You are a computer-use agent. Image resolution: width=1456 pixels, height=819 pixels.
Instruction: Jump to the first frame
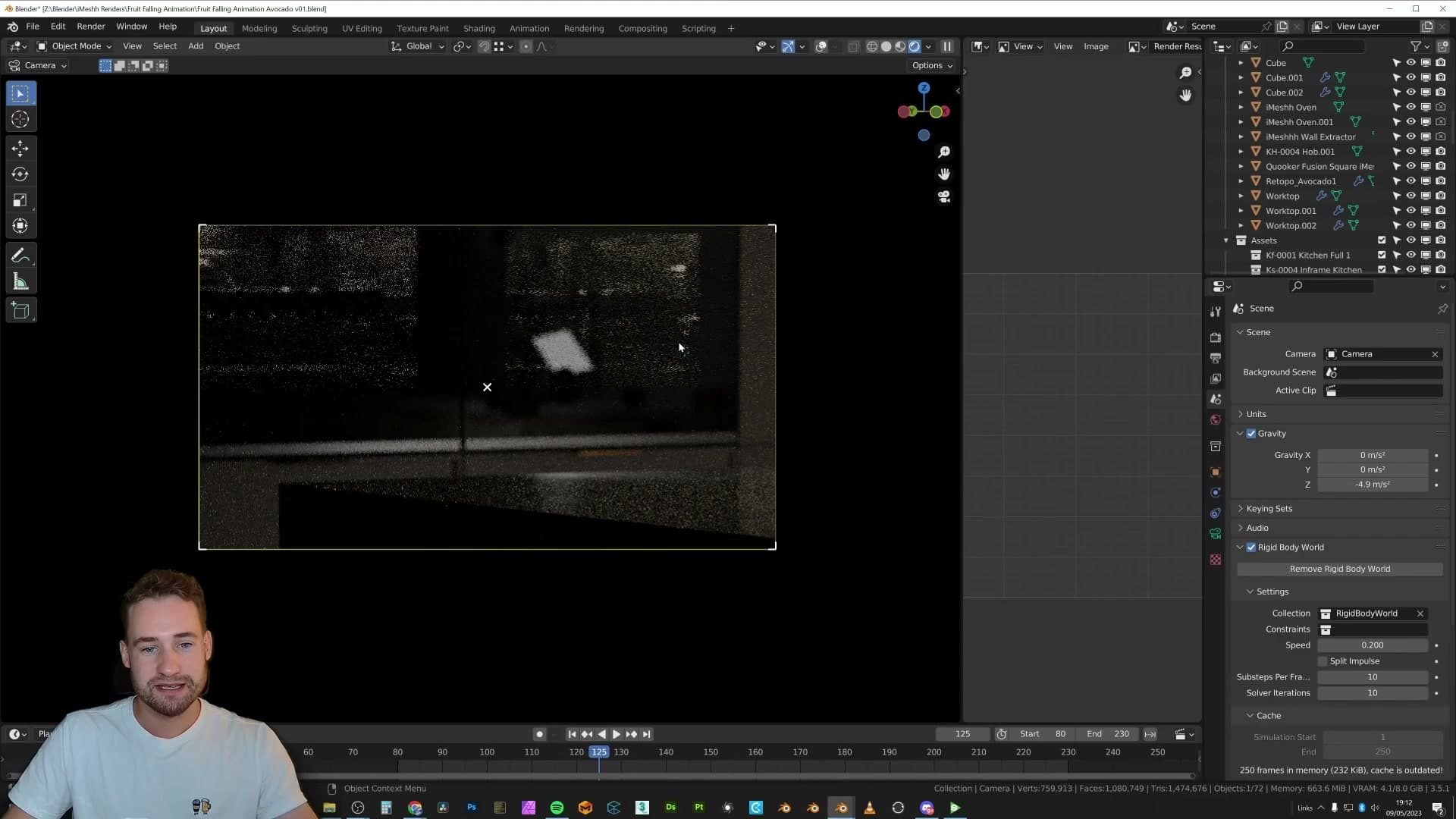(x=572, y=734)
